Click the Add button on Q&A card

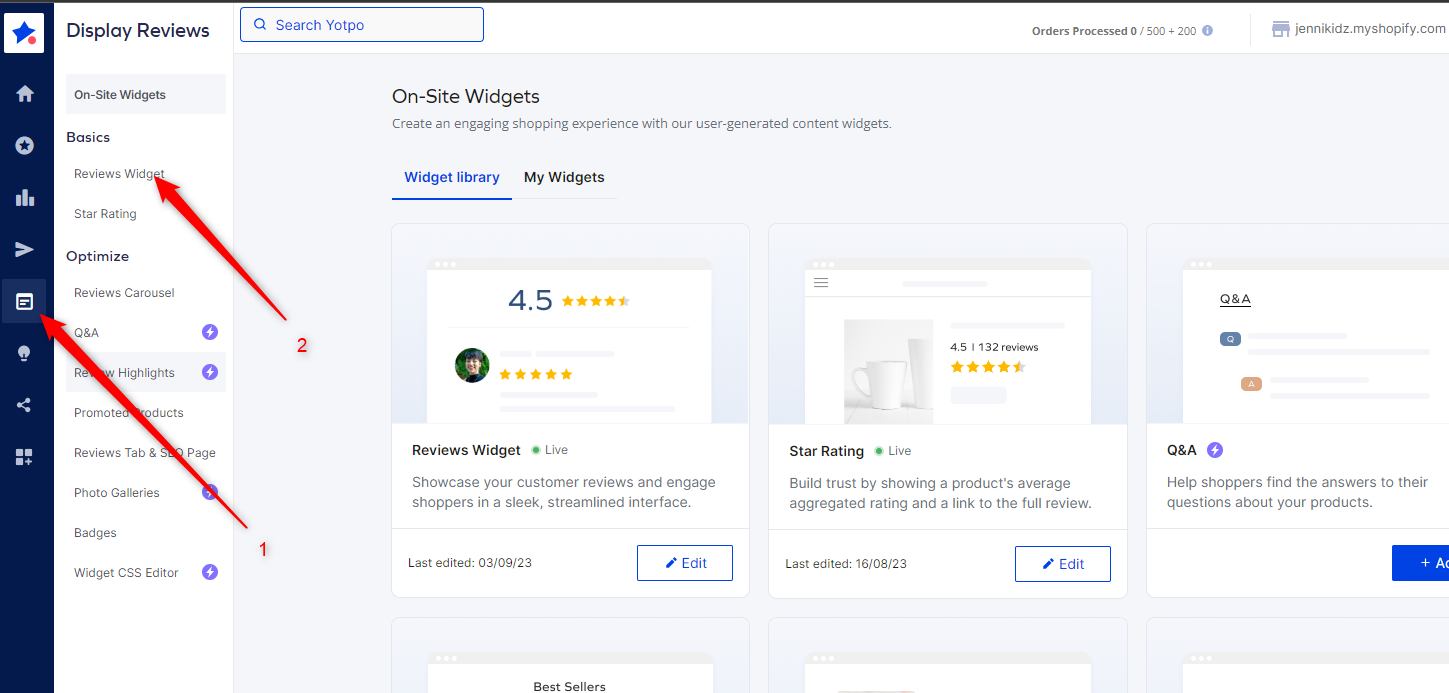click(x=1420, y=563)
